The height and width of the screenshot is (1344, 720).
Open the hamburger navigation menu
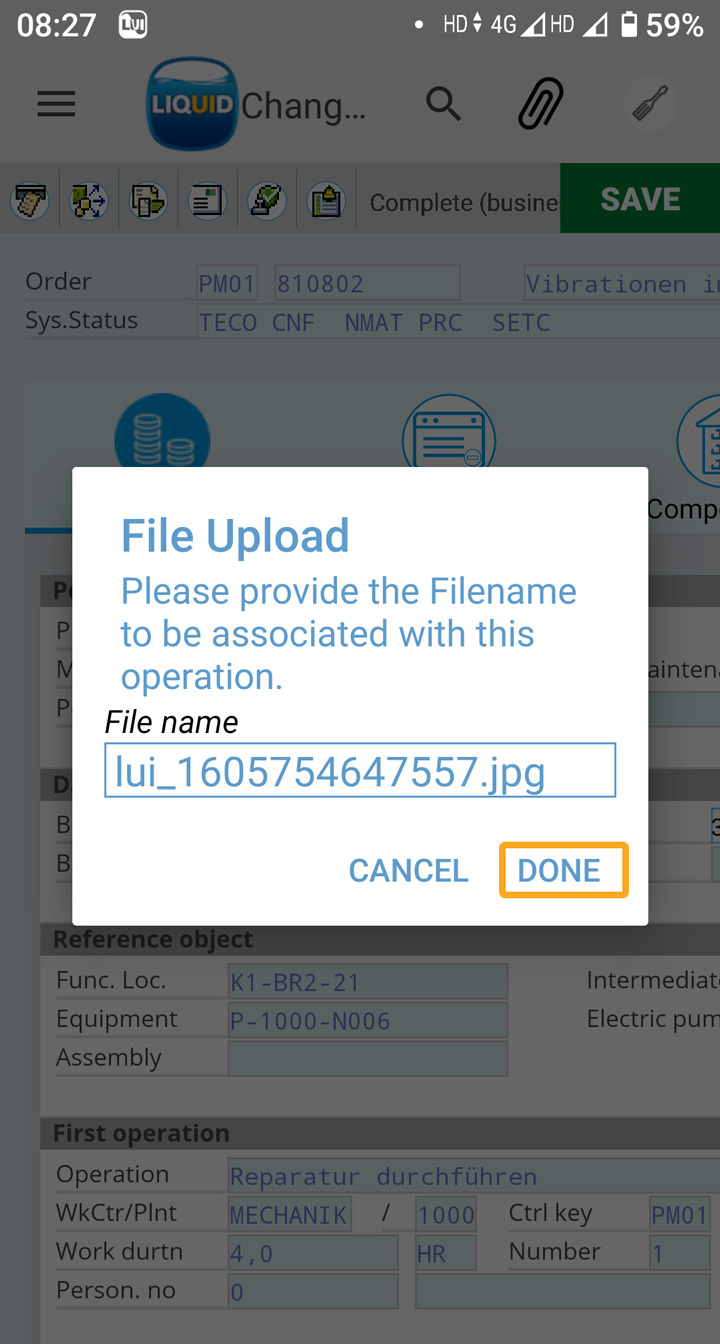click(57, 104)
